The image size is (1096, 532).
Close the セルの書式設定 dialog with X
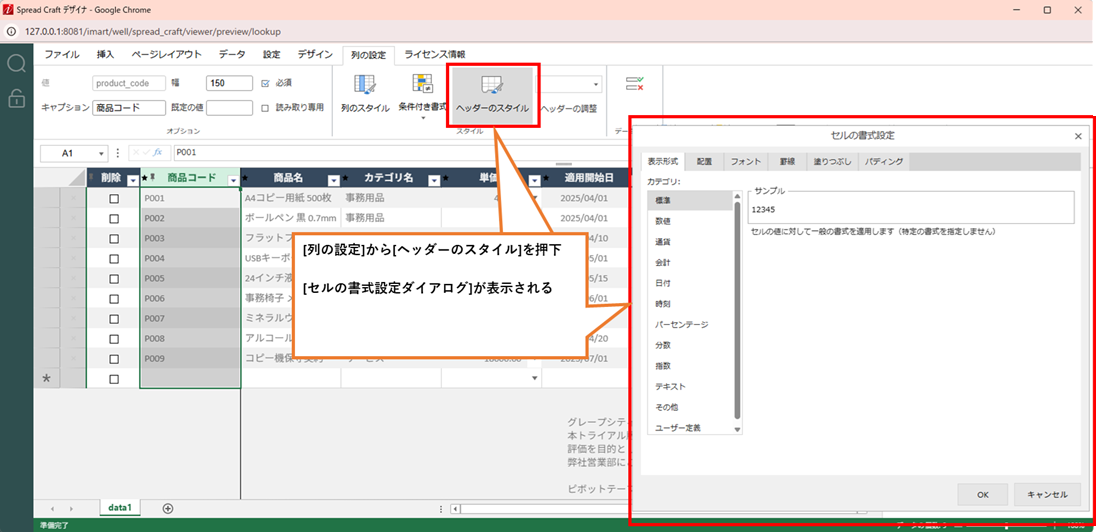1077,136
